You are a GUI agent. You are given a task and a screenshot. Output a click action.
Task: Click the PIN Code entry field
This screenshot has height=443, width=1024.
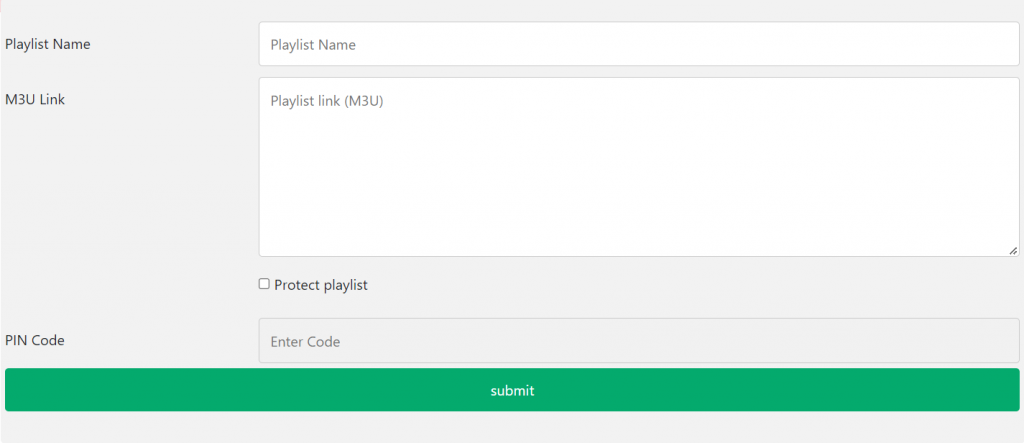pyautogui.click(x=638, y=341)
